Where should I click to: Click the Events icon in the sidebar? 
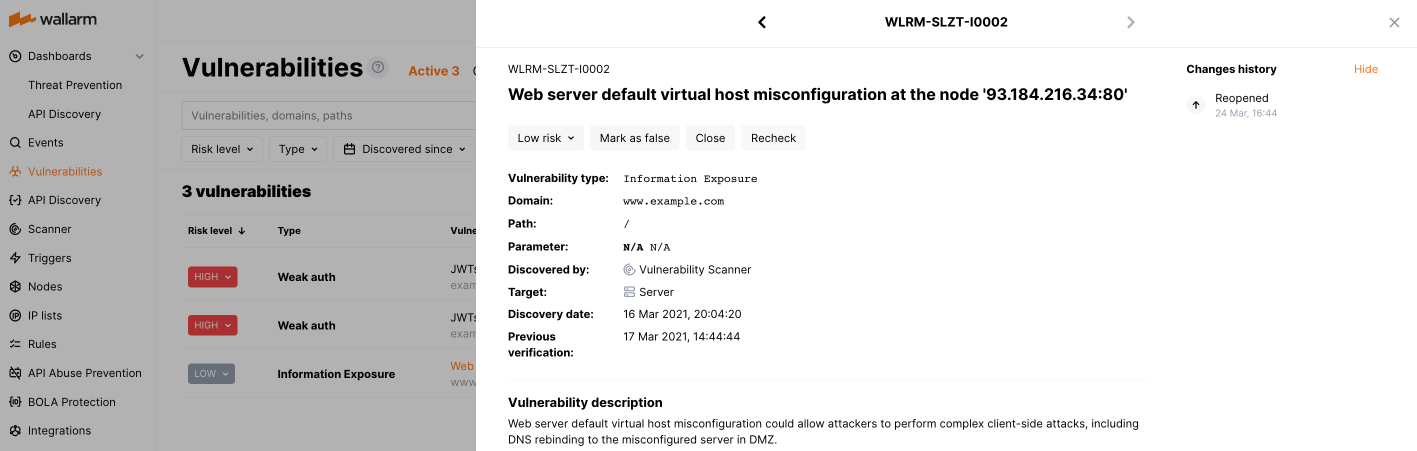pos(15,143)
